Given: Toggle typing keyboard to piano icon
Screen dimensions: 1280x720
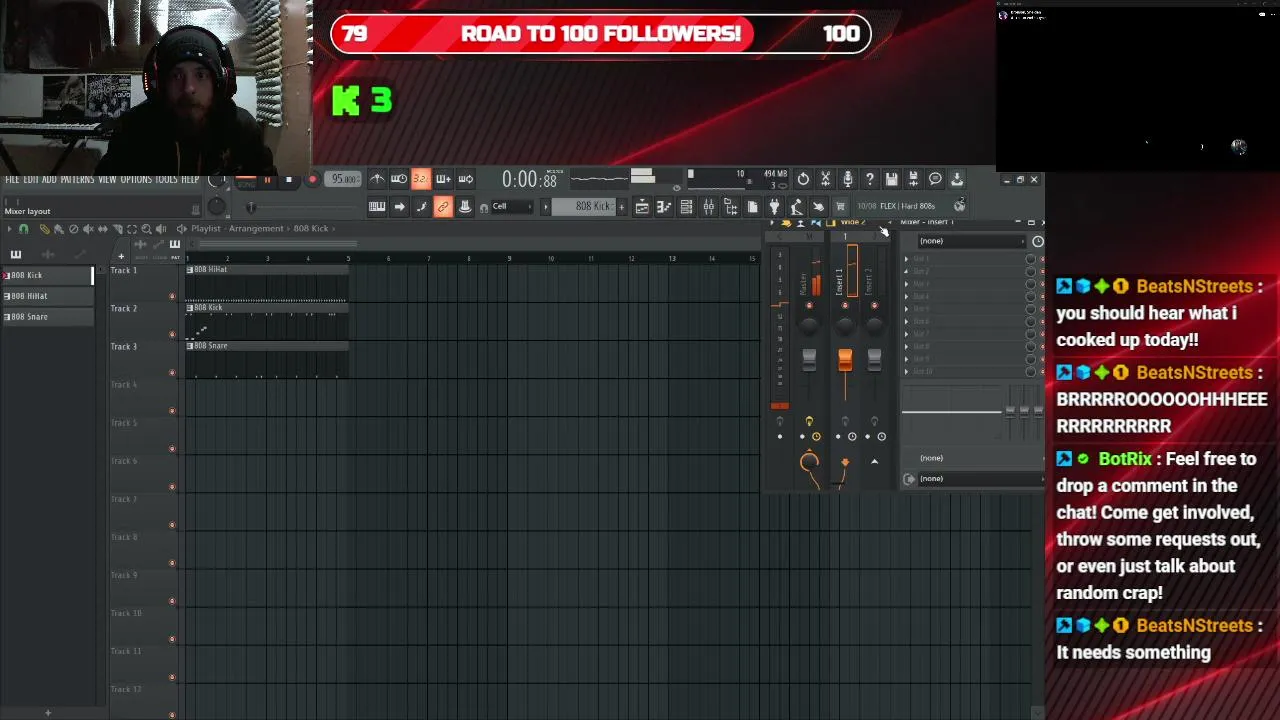Looking at the screenshot, I should 377,207.
